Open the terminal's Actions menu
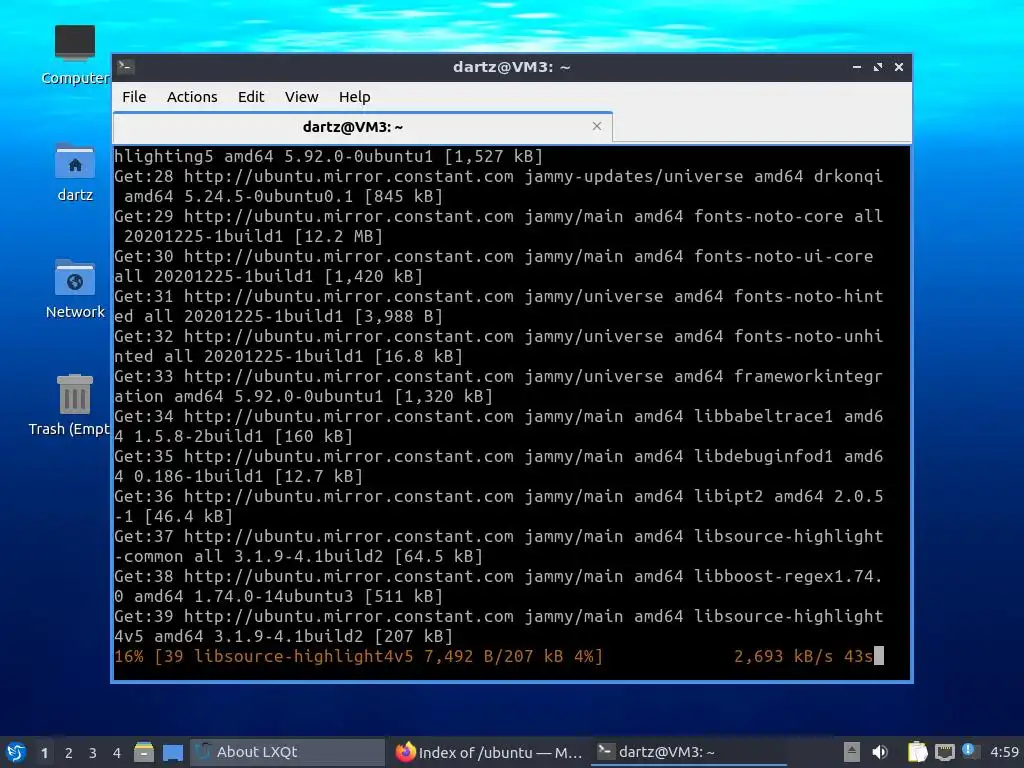This screenshot has height=768, width=1024. (x=192, y=97)
